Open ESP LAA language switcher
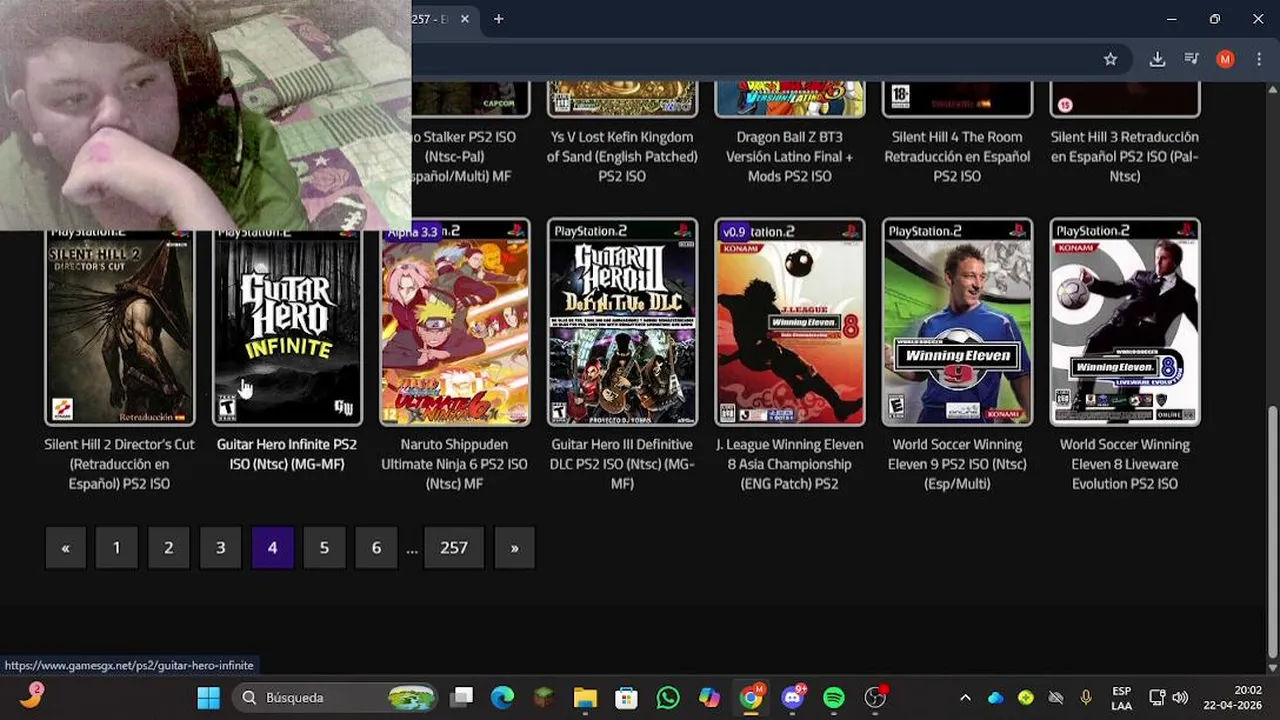 point(1122,697)
